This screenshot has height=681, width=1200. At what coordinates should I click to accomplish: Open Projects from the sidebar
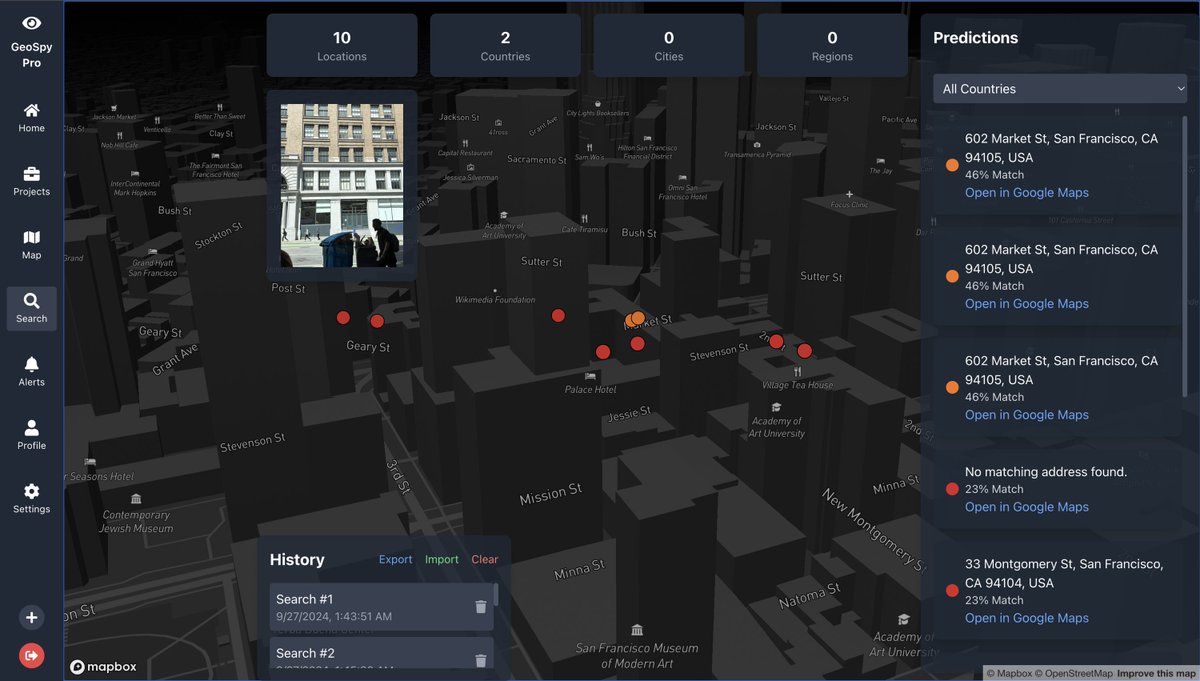tap(32, 181)
